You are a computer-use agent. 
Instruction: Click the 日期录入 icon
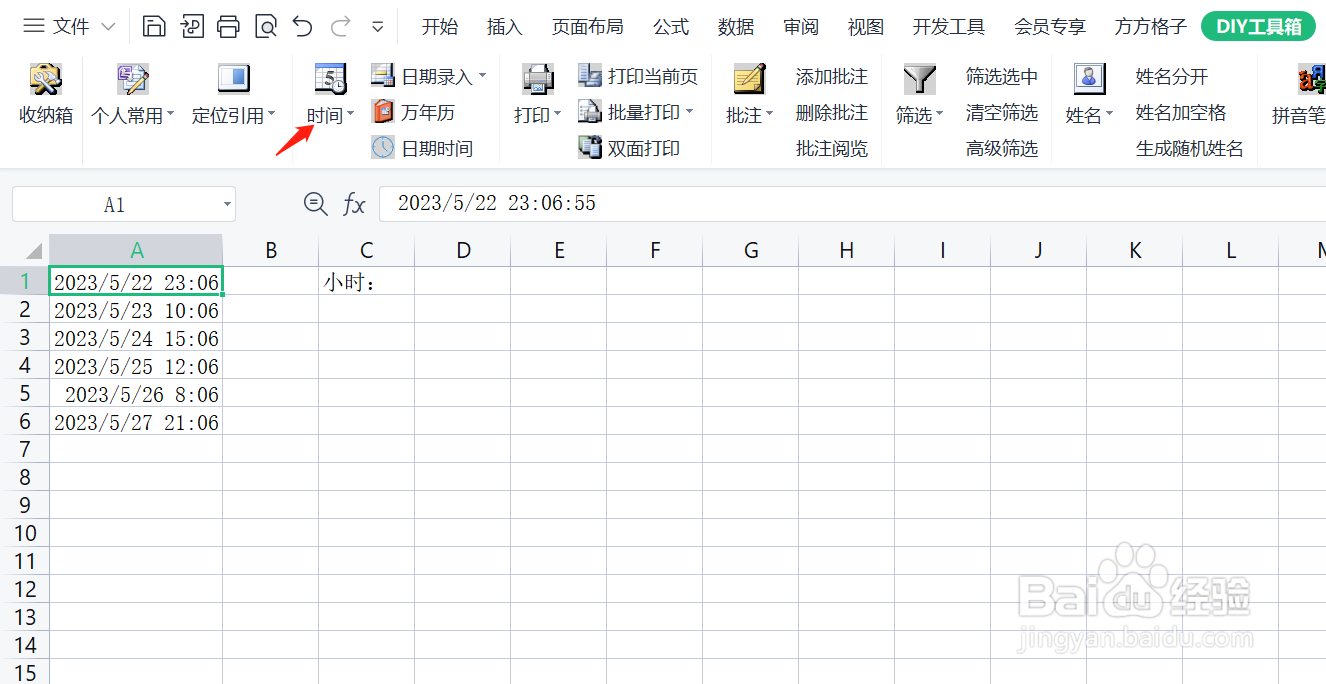click(x=383, y=75)
